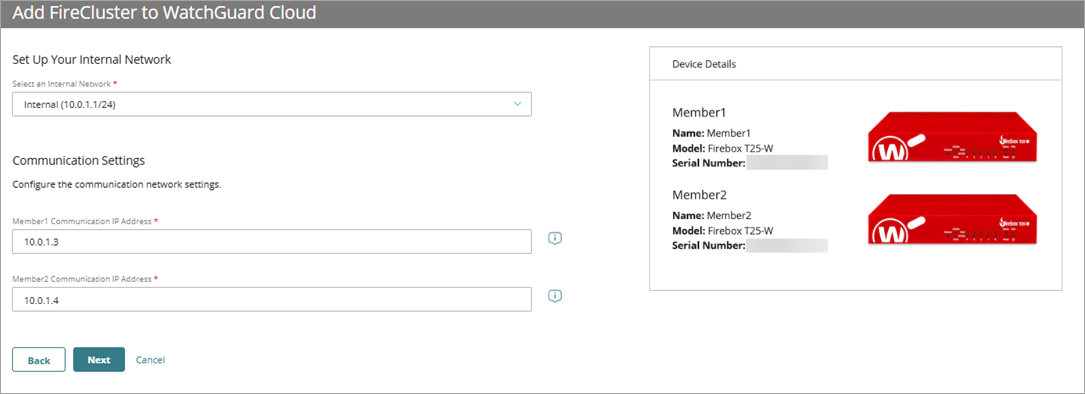Viewport: 1085px width, 394px height.
Task: Click the Member1 heading in Device Details
Action: (x=699, y=112)
